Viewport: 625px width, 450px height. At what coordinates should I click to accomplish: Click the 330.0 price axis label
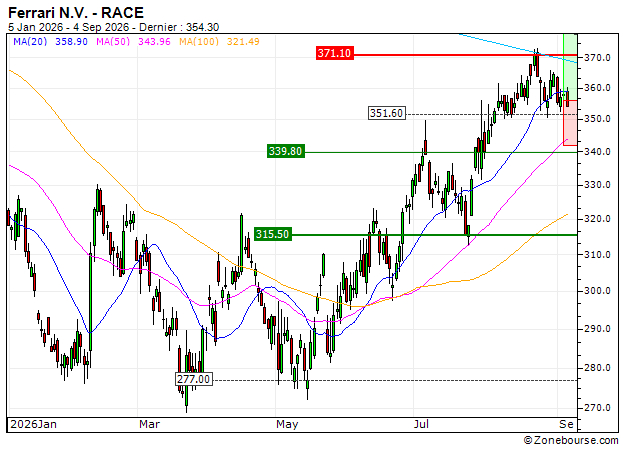click(597, 185)
